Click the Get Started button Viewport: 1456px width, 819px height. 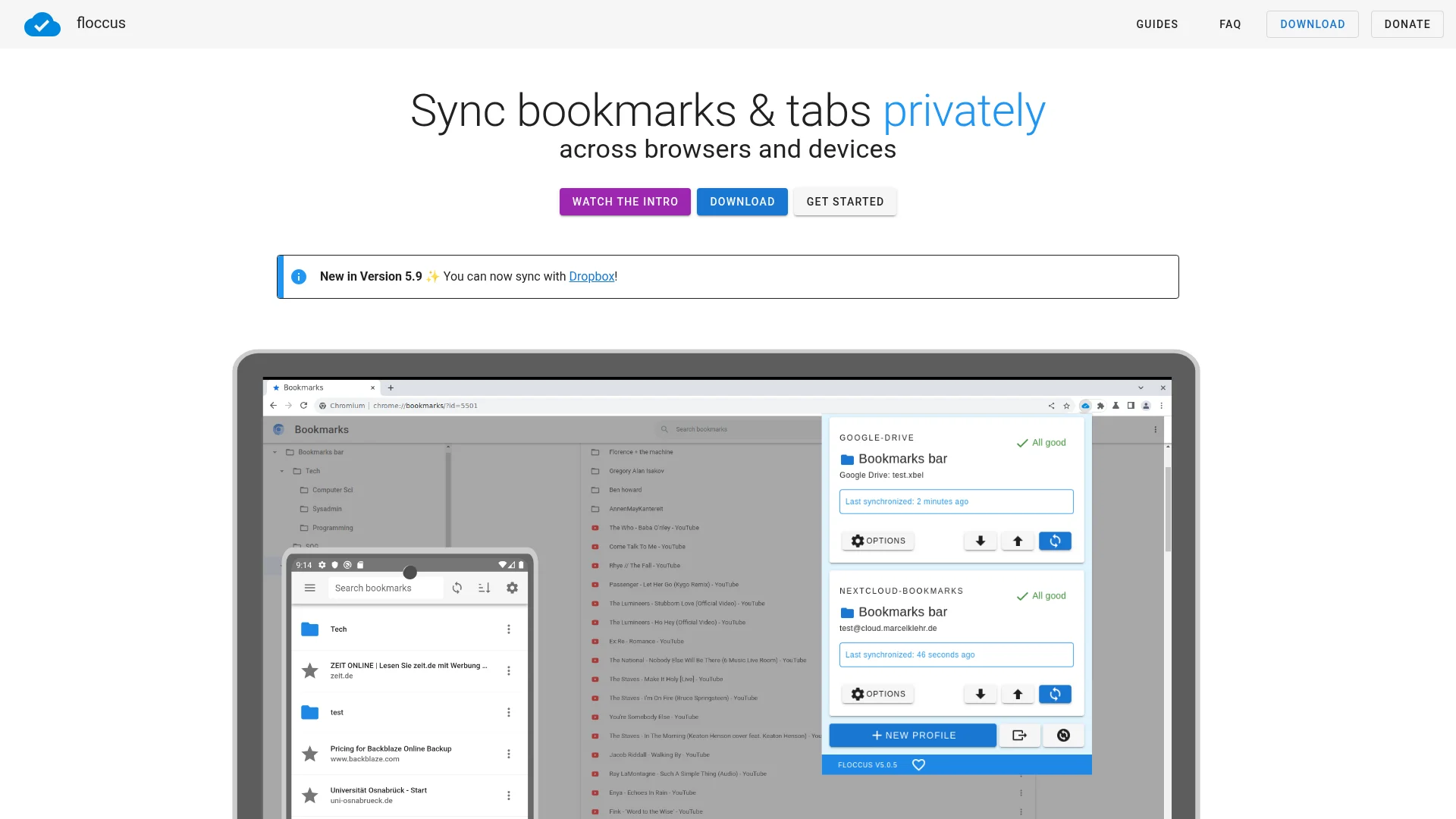click(845, 202)
